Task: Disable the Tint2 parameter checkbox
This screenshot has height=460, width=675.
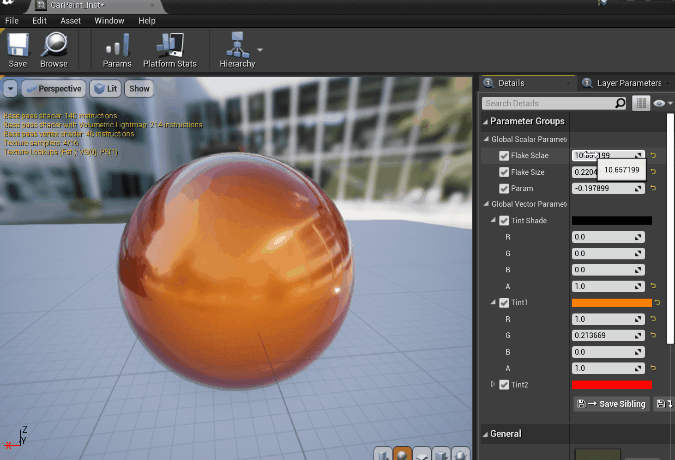Action: (504, 384)
